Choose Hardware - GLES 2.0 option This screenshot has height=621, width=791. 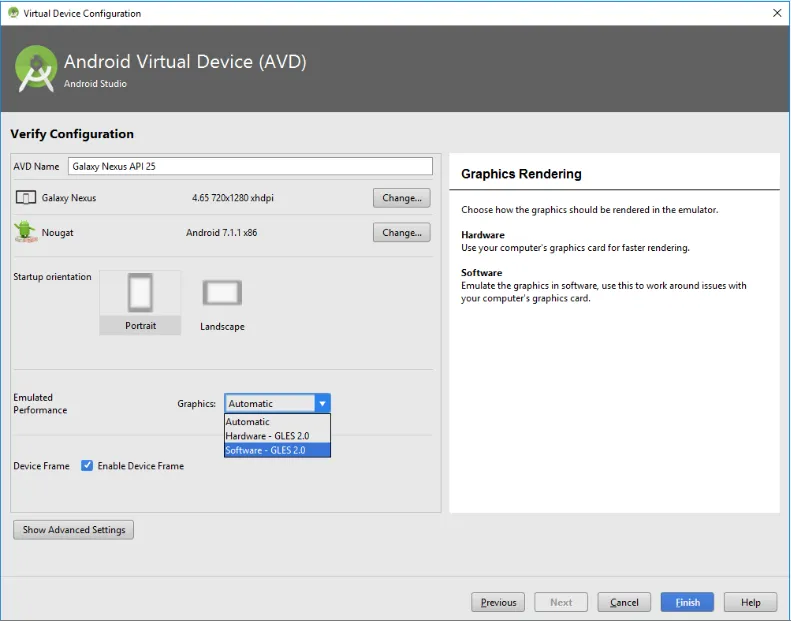277,435
